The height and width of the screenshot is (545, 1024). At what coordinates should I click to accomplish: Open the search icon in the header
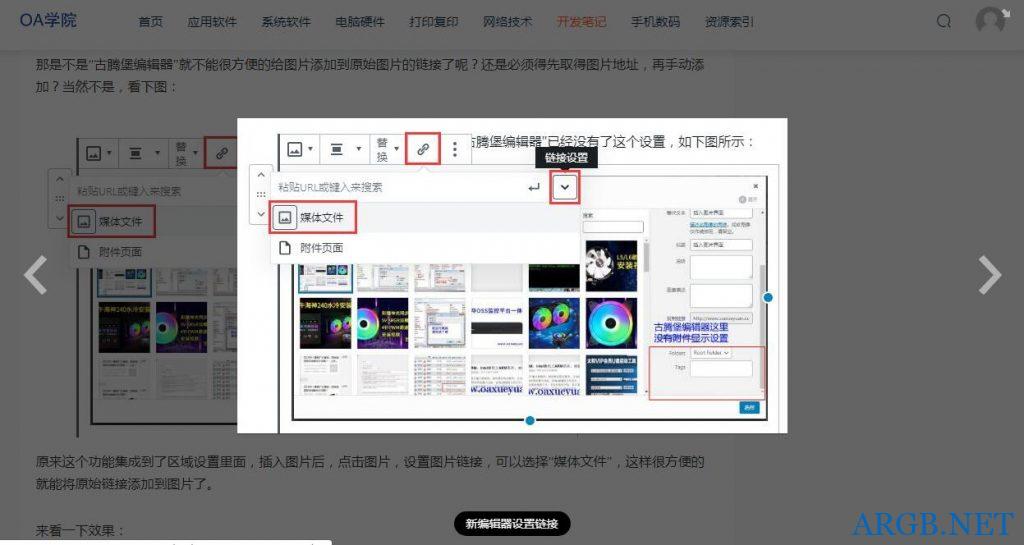click(x=943, y=22)
